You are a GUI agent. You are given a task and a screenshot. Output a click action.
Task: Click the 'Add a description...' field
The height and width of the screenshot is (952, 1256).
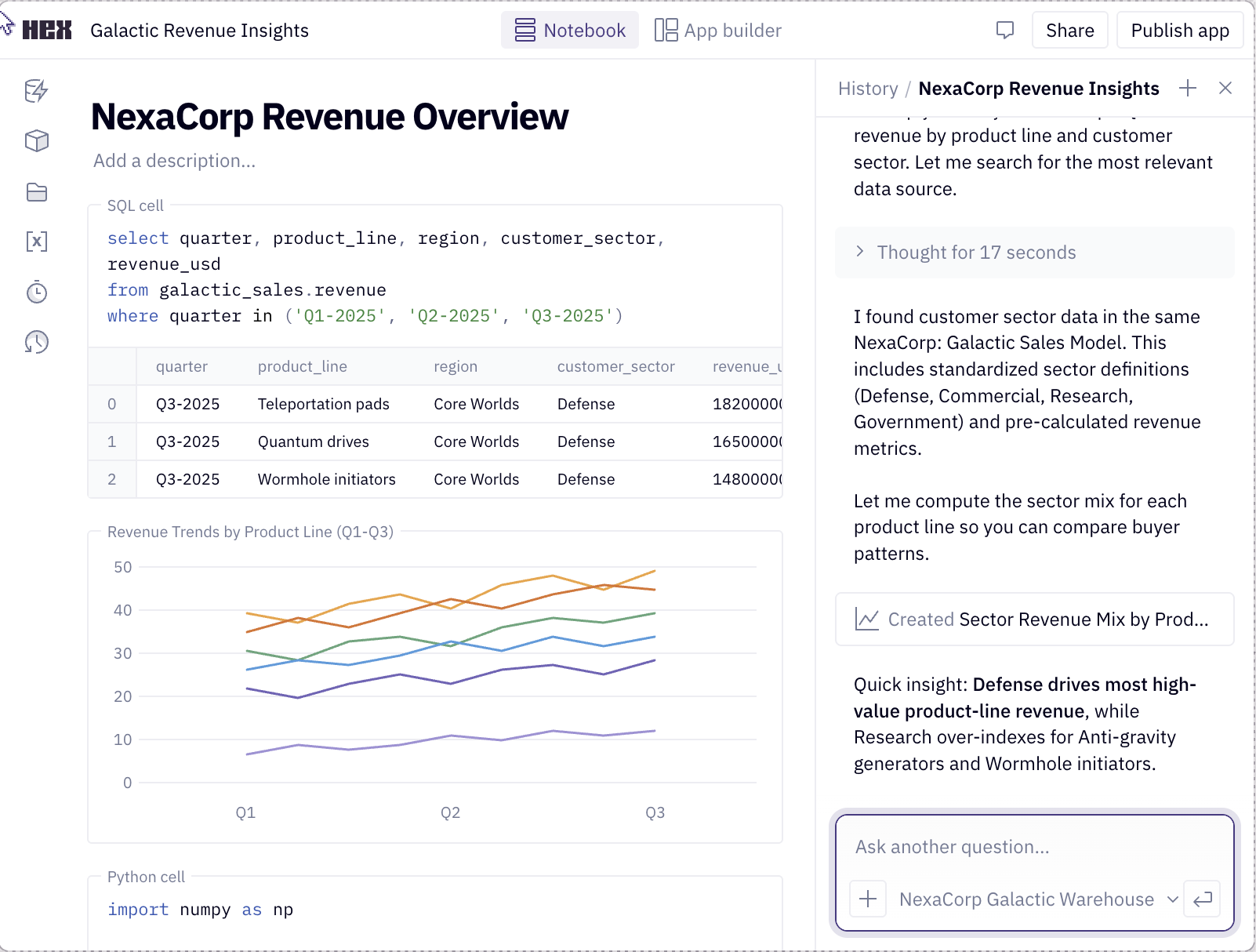click(x=175, y=161)
